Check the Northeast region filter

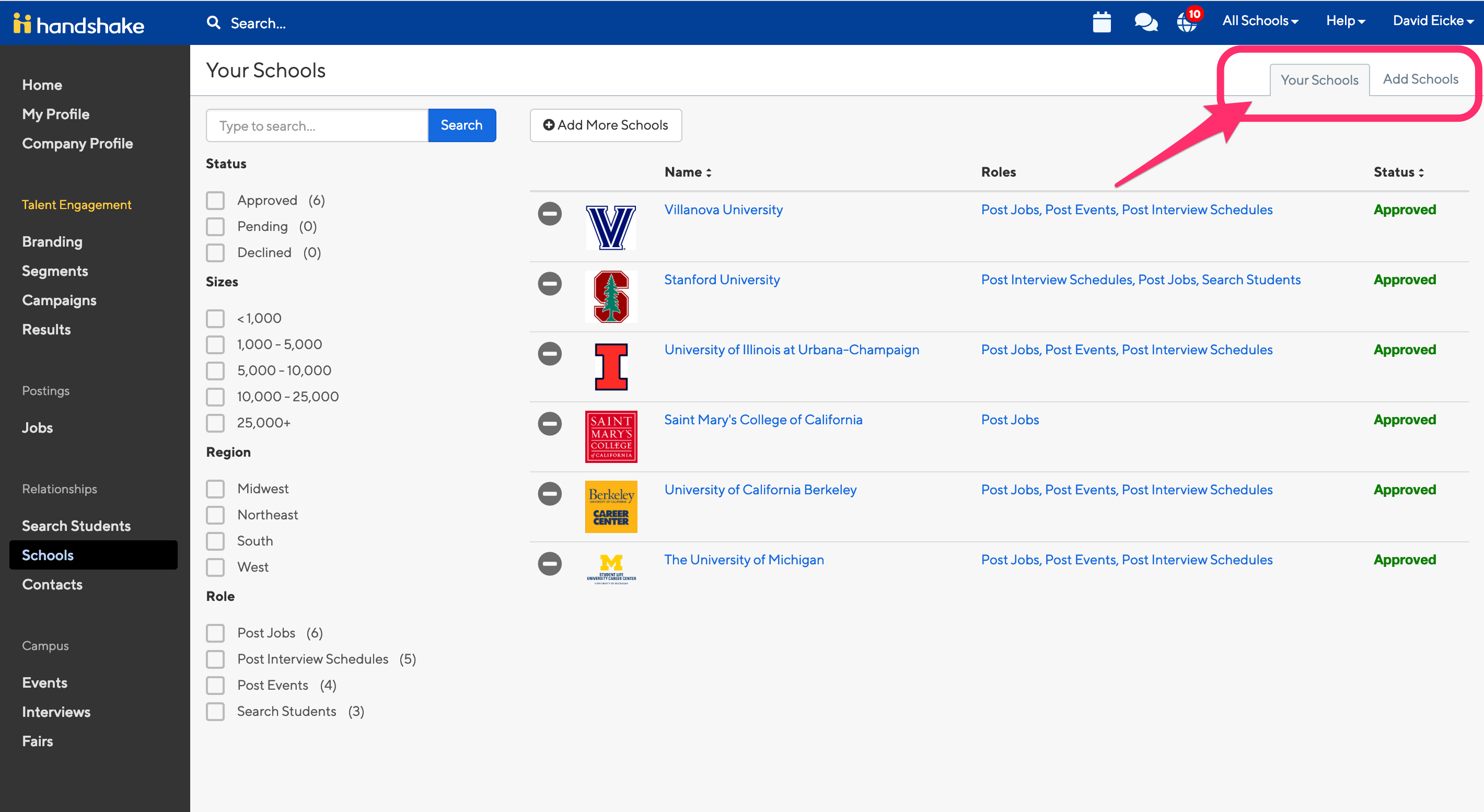(215, 515)
